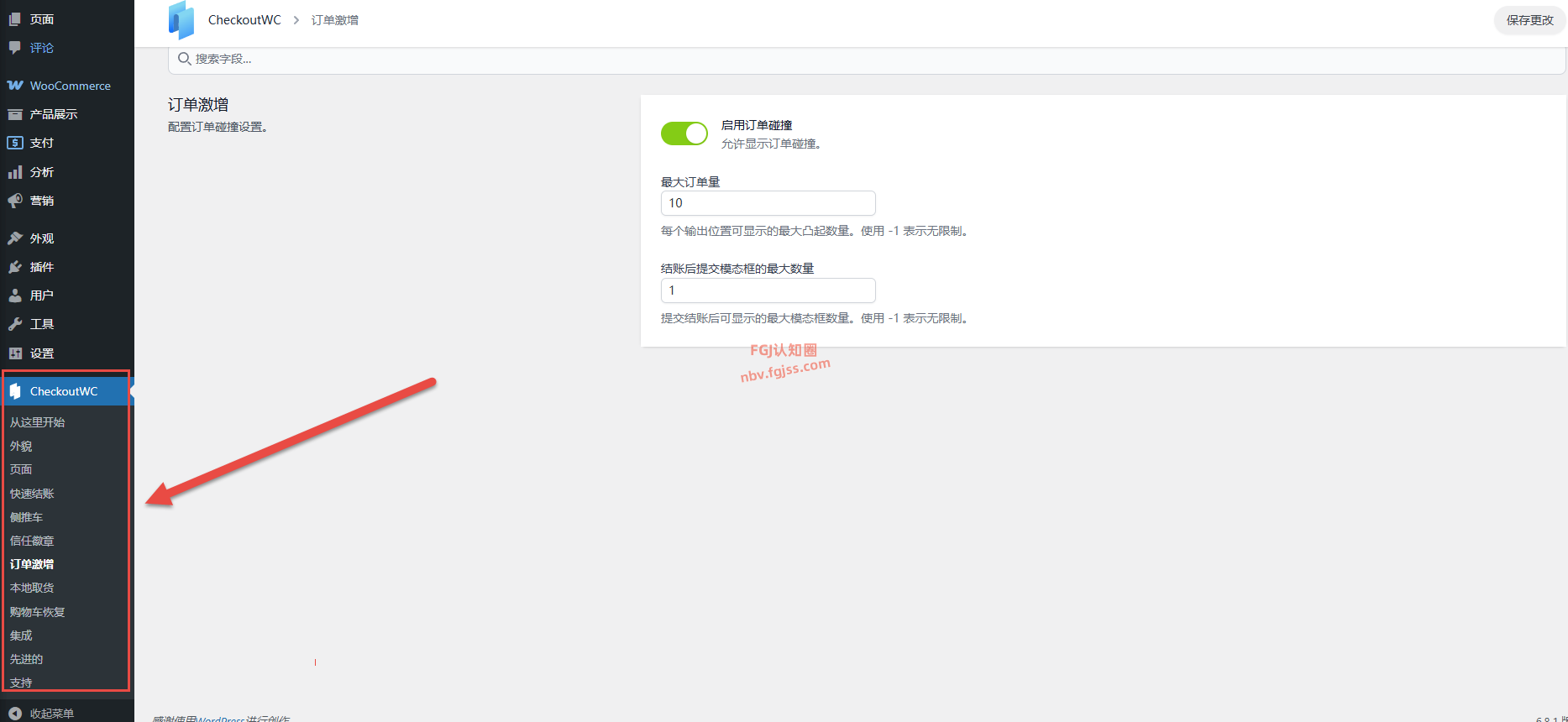Open 先进的 submenu item

point(26,659)
